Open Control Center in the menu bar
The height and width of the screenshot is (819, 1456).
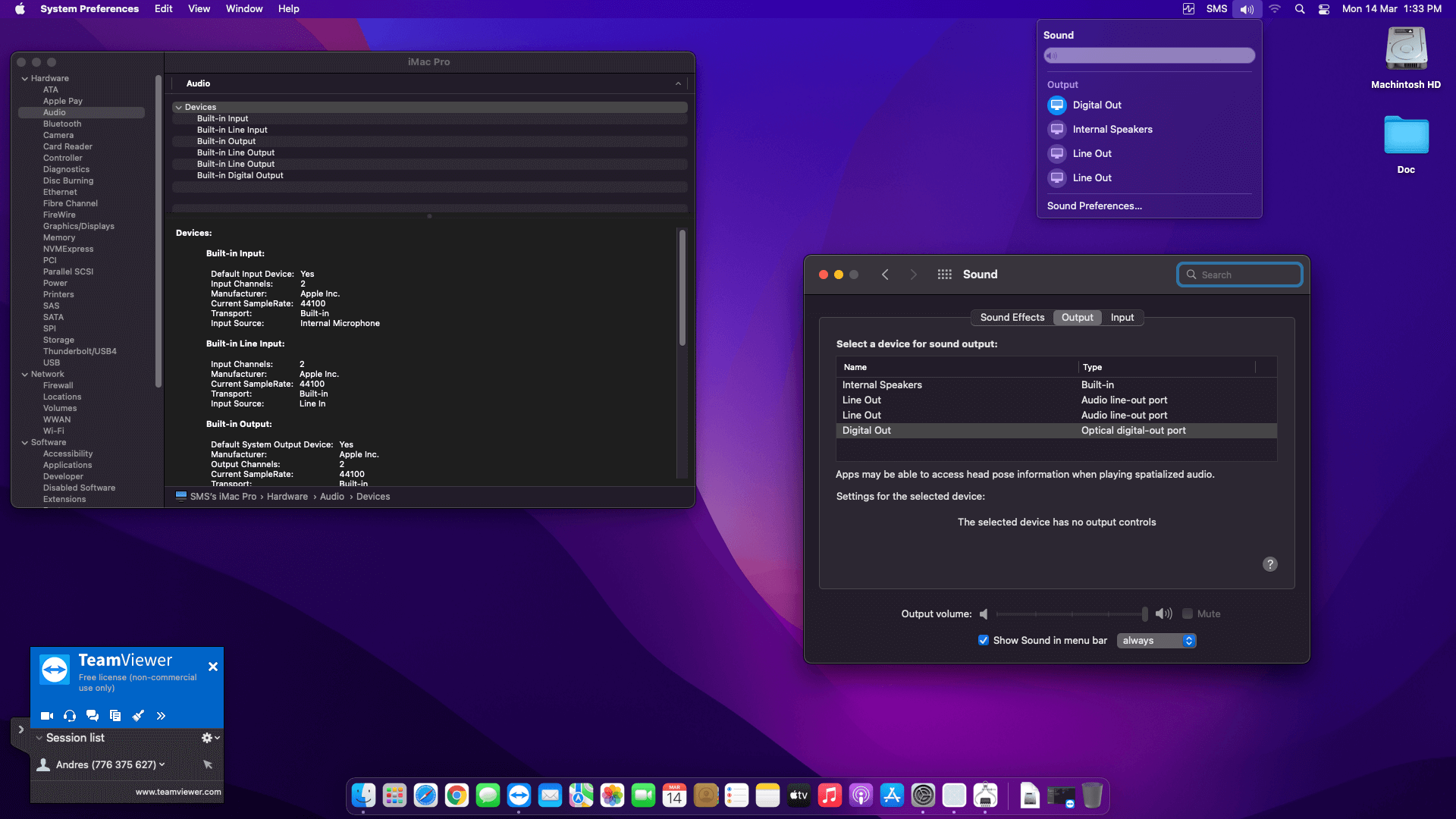[x=1324, y=9]
